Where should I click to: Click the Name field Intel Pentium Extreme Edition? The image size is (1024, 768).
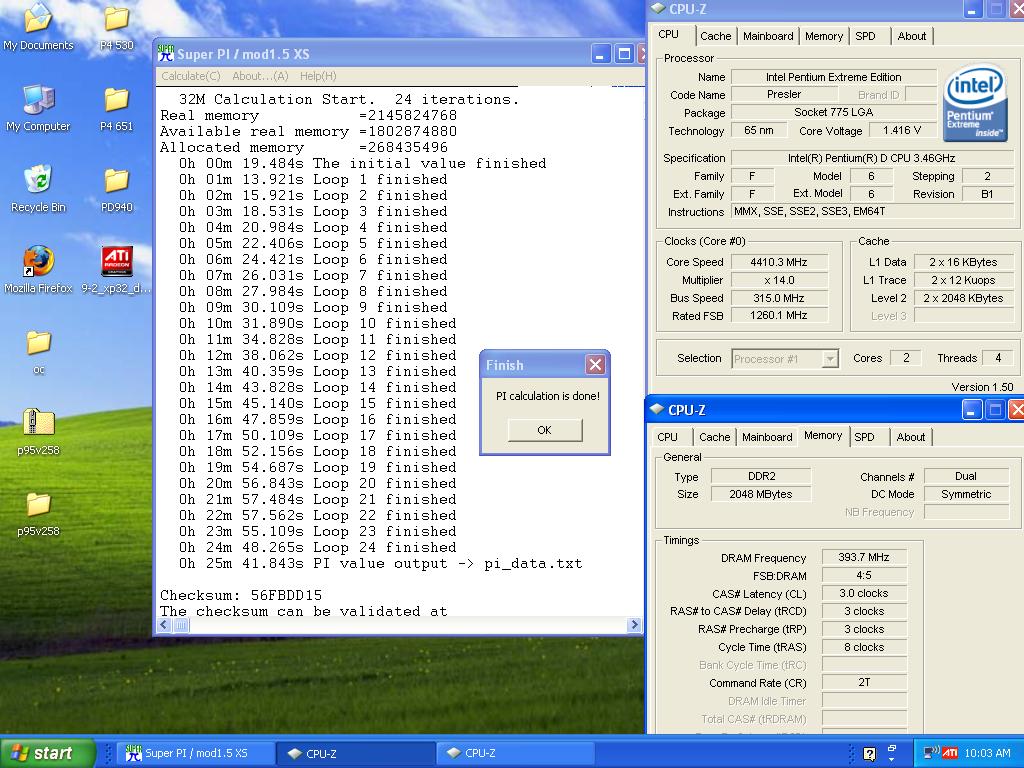pos(833,77)
